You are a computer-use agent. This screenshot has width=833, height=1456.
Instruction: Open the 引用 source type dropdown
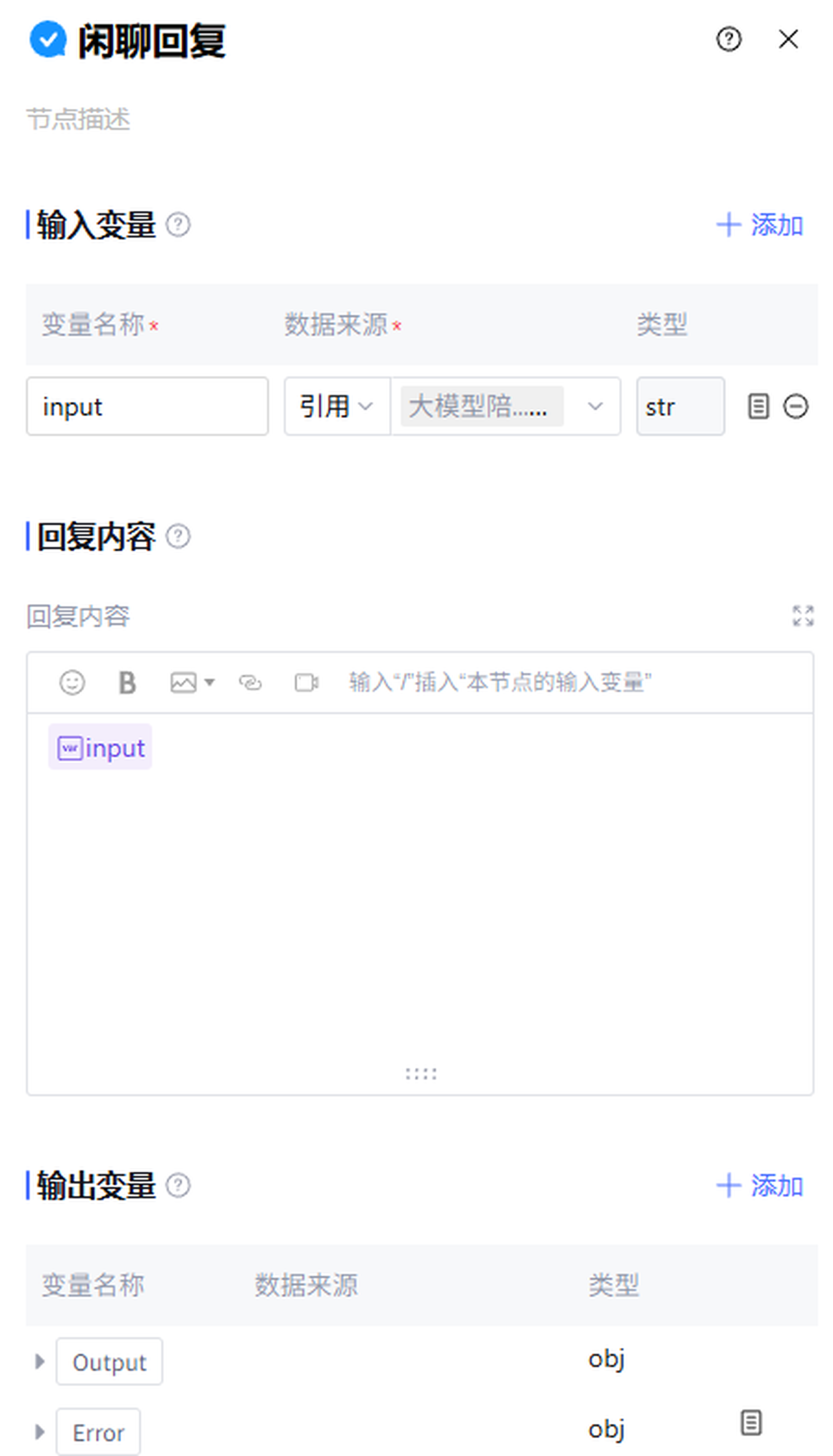click(x=336, y=407)
